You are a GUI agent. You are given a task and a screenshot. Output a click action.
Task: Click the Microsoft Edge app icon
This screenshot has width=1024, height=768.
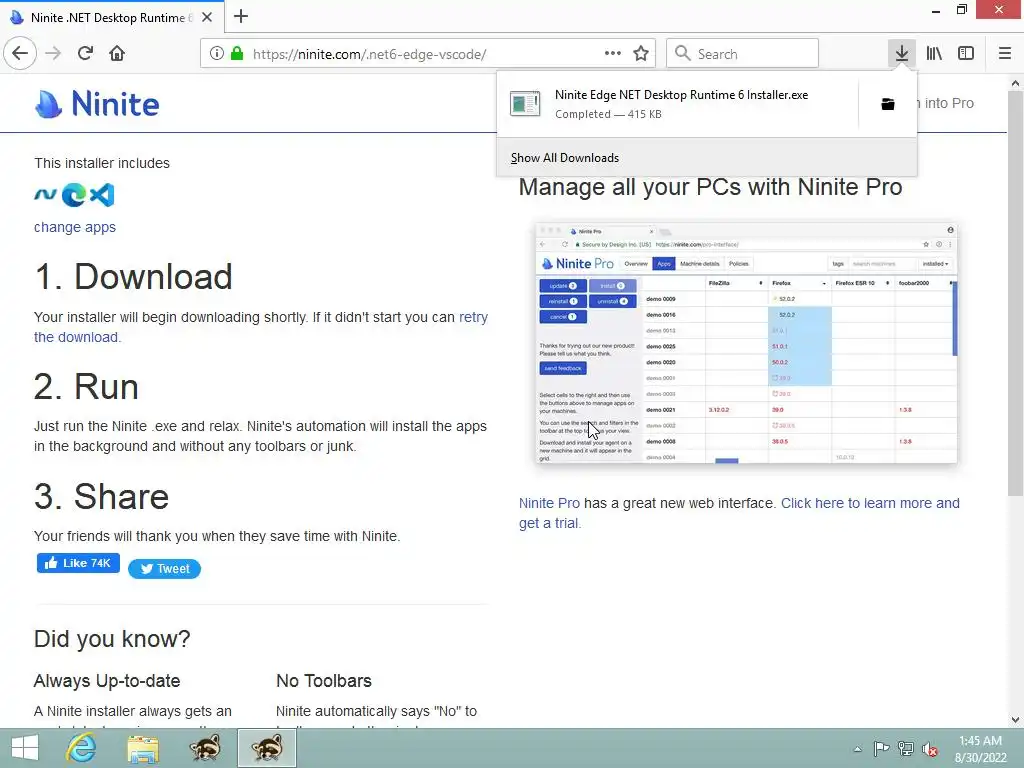(74, 195)
